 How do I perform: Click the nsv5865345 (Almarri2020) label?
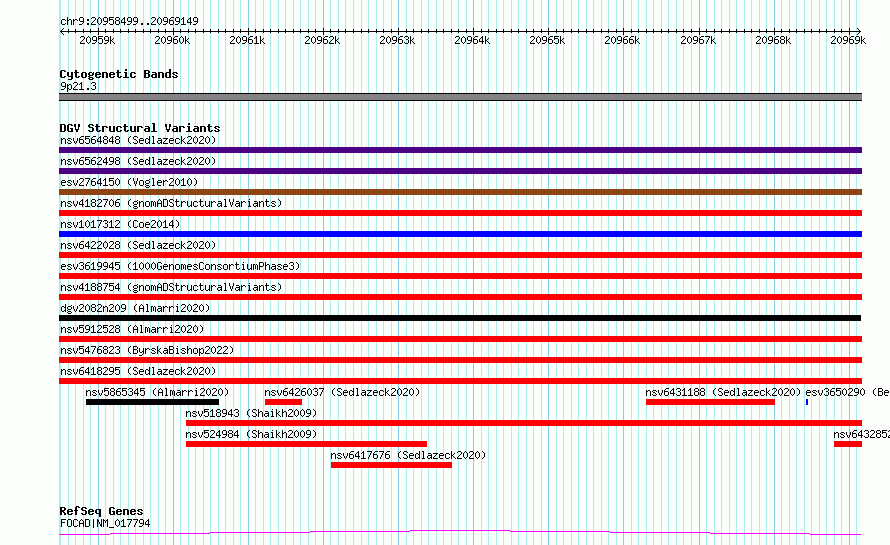(x=157, y=392)
